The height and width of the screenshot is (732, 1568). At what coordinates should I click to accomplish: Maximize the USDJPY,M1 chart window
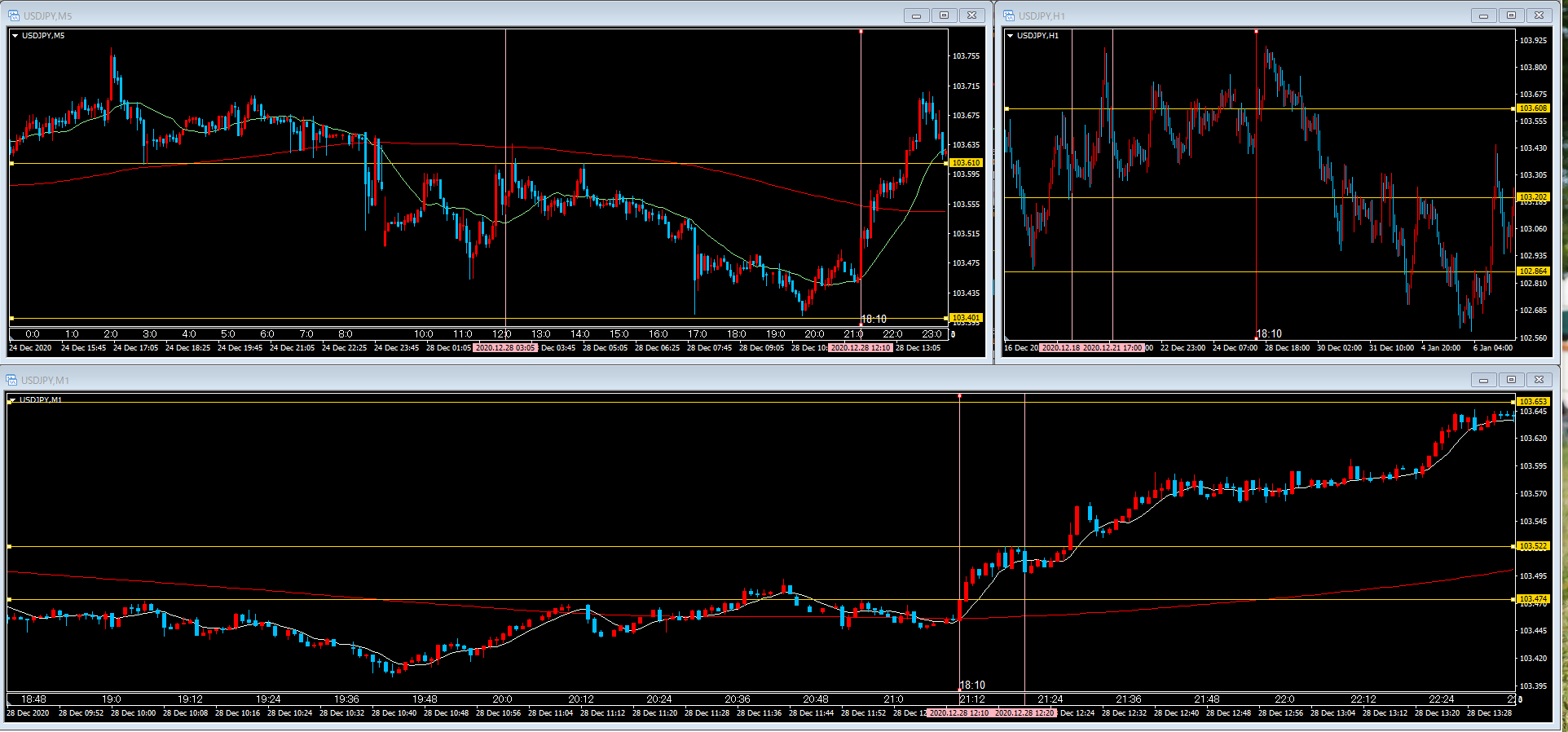pos(1511,380)
